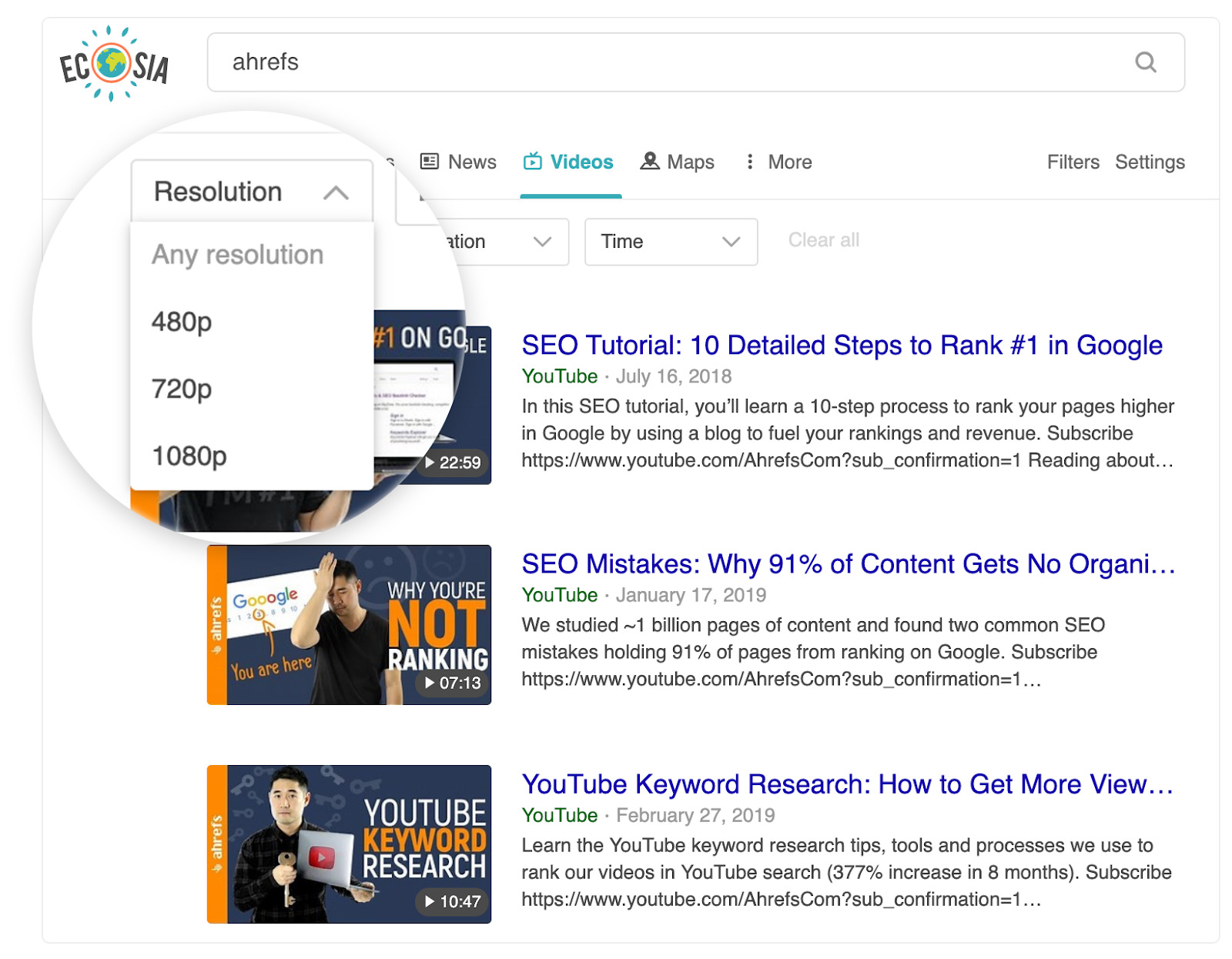Open SEO Mistakes 91% of Content result
The width and height of the screenshot is (1232, 959).
pyautogui.click(x=848, y=564)
